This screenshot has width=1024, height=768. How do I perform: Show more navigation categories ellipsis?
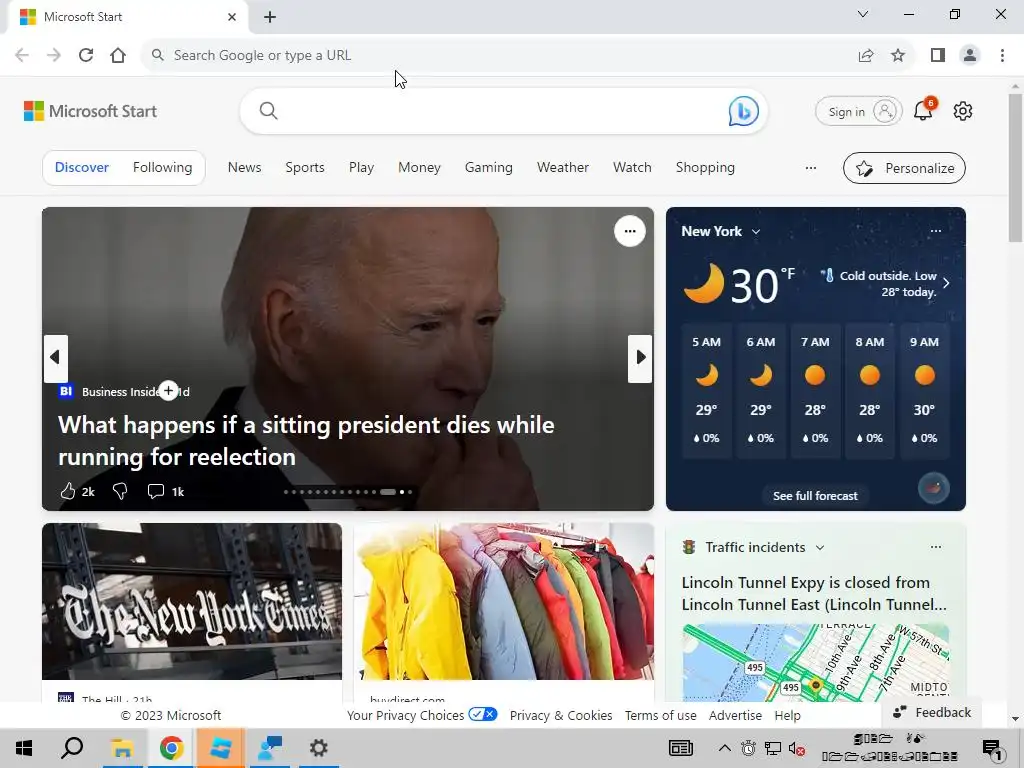810,168
